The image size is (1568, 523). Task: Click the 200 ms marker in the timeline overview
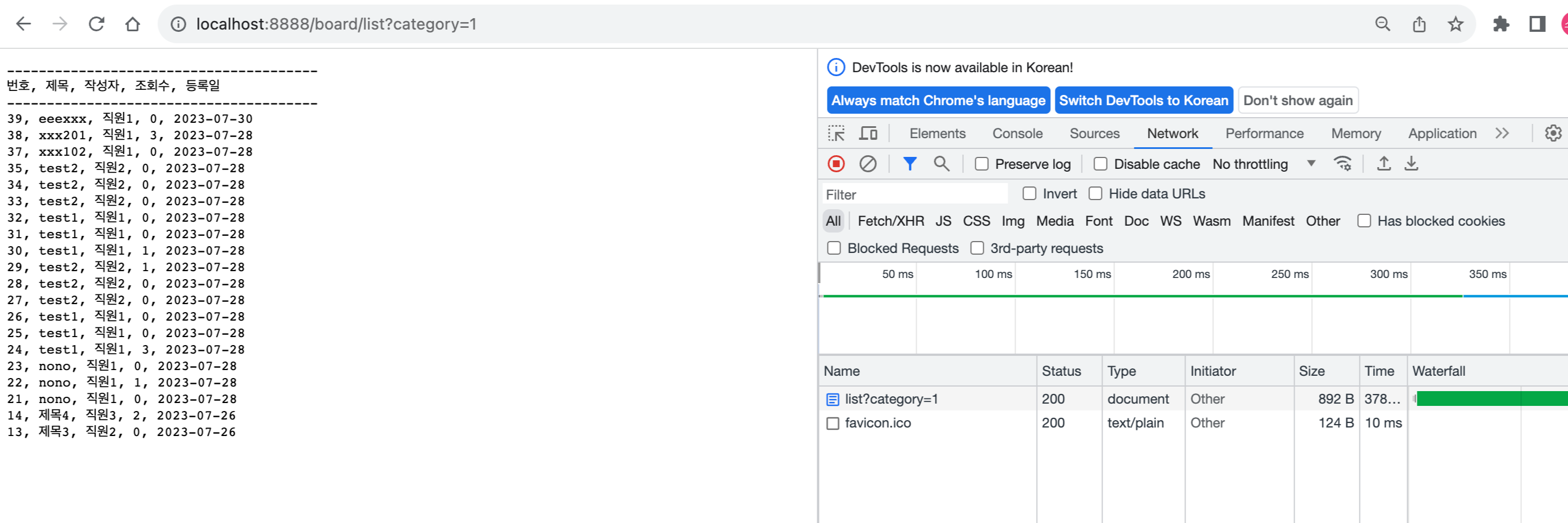pos(1191,275)
